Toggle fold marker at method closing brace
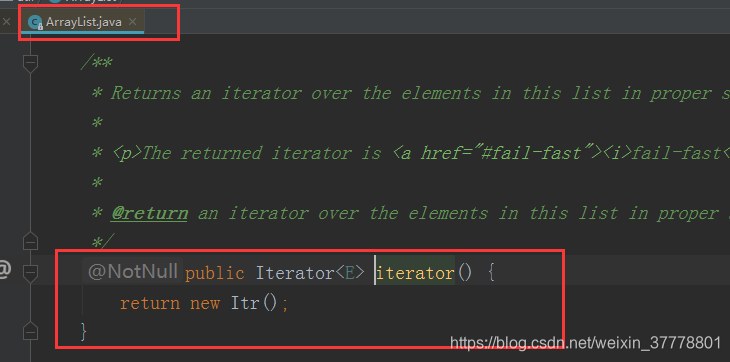Image resolution: width=730 pixels, height=362 pixels. 30,330
